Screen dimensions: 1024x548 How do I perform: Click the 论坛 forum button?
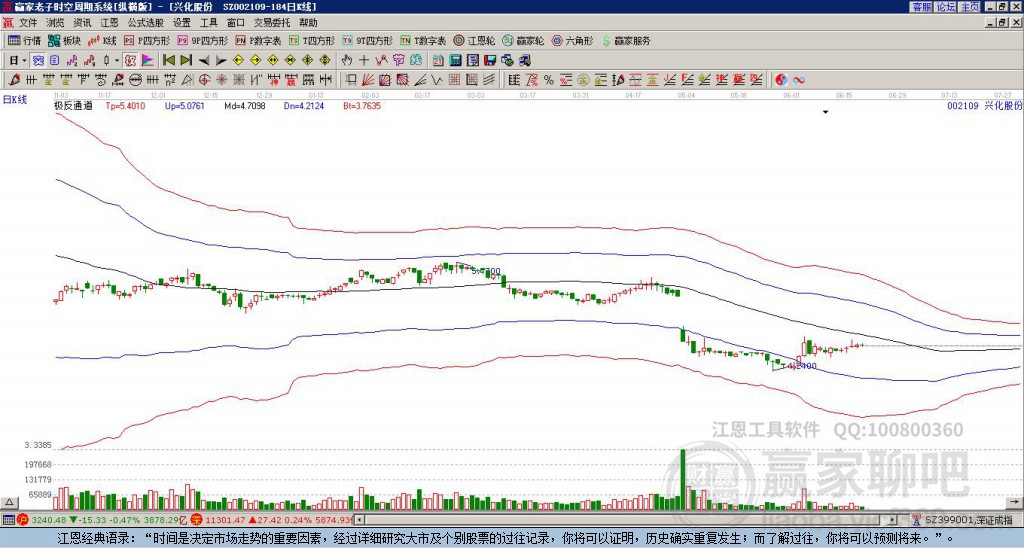pyautogui.click(x=946, y=7)
